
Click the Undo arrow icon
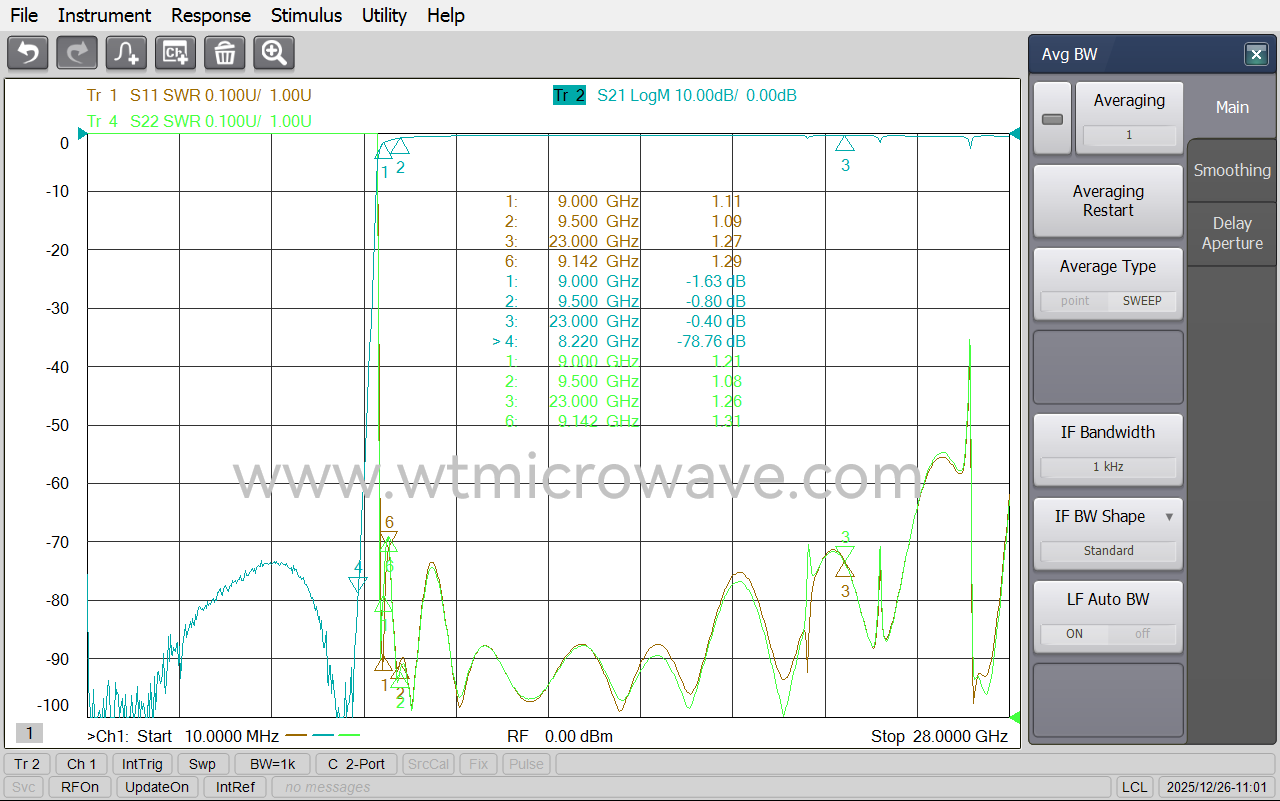(x=28, y=53)
